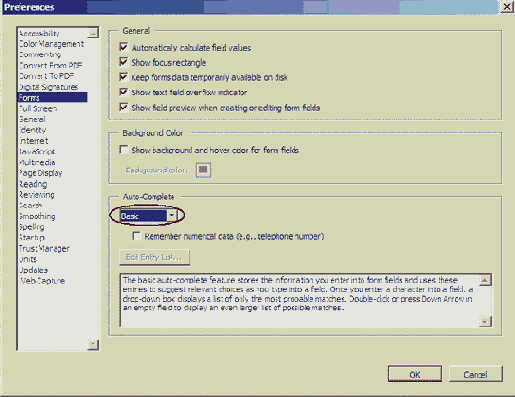Screen dimensions: 515x397
Task: Confirm preferences with OK button
Action: [415, 374]
